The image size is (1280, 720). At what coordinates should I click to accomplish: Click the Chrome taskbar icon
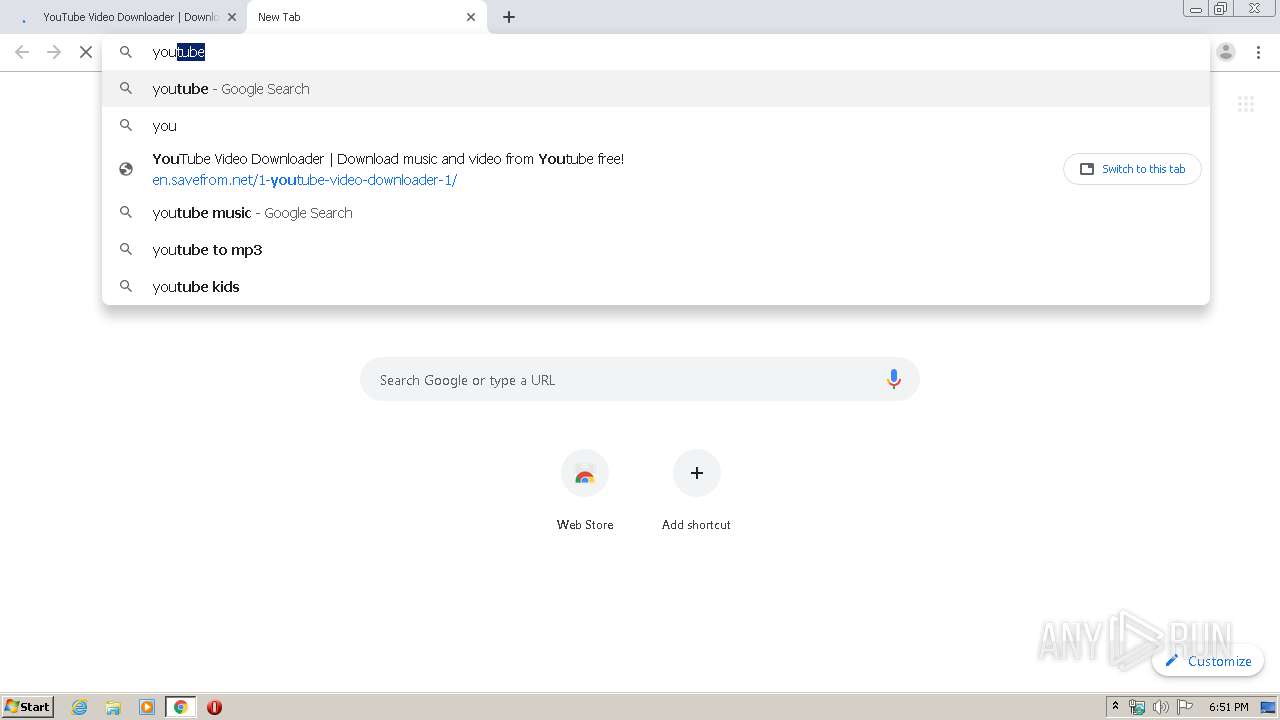point(181,707)
